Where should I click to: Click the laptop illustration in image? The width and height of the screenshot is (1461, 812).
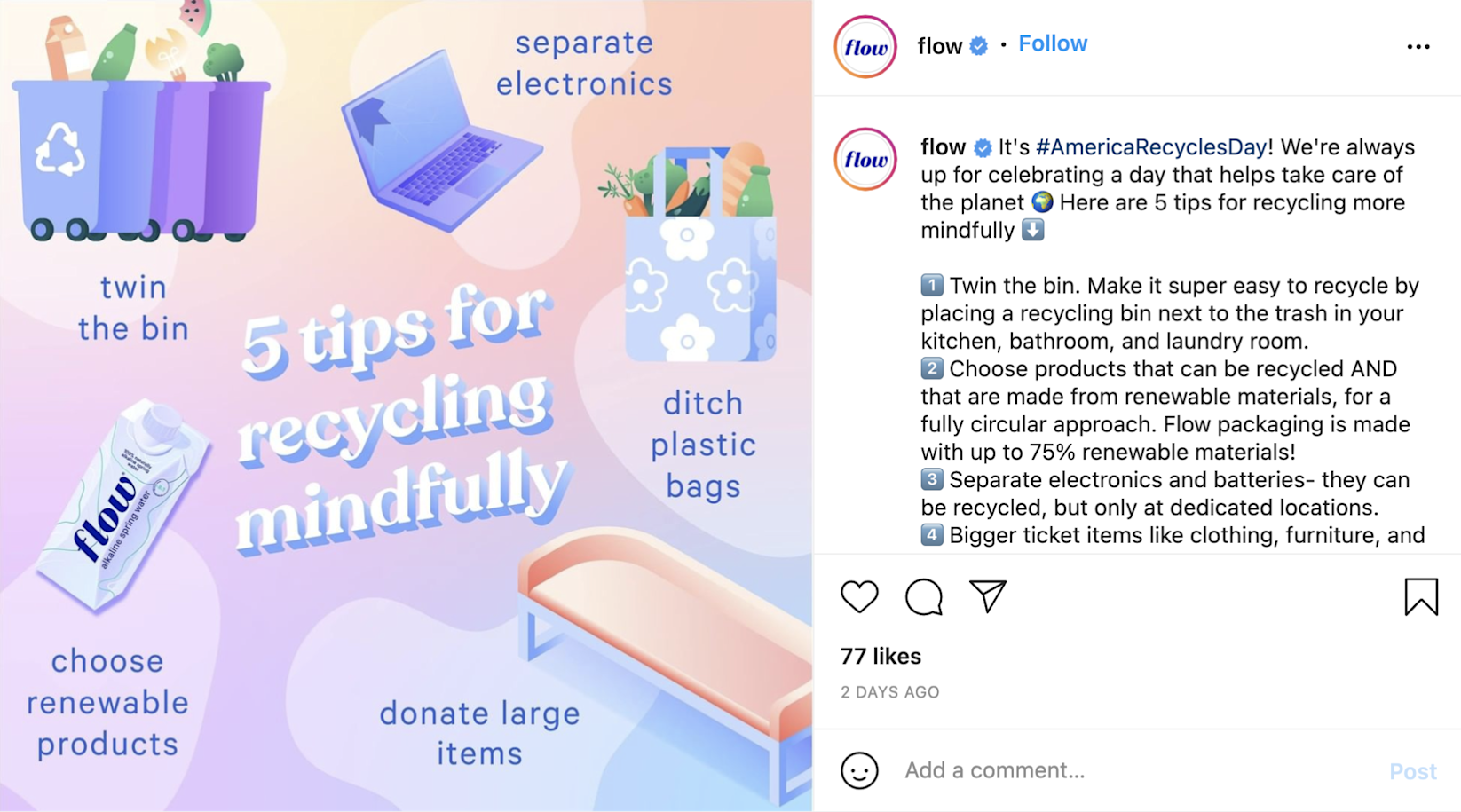click(441, 142)
